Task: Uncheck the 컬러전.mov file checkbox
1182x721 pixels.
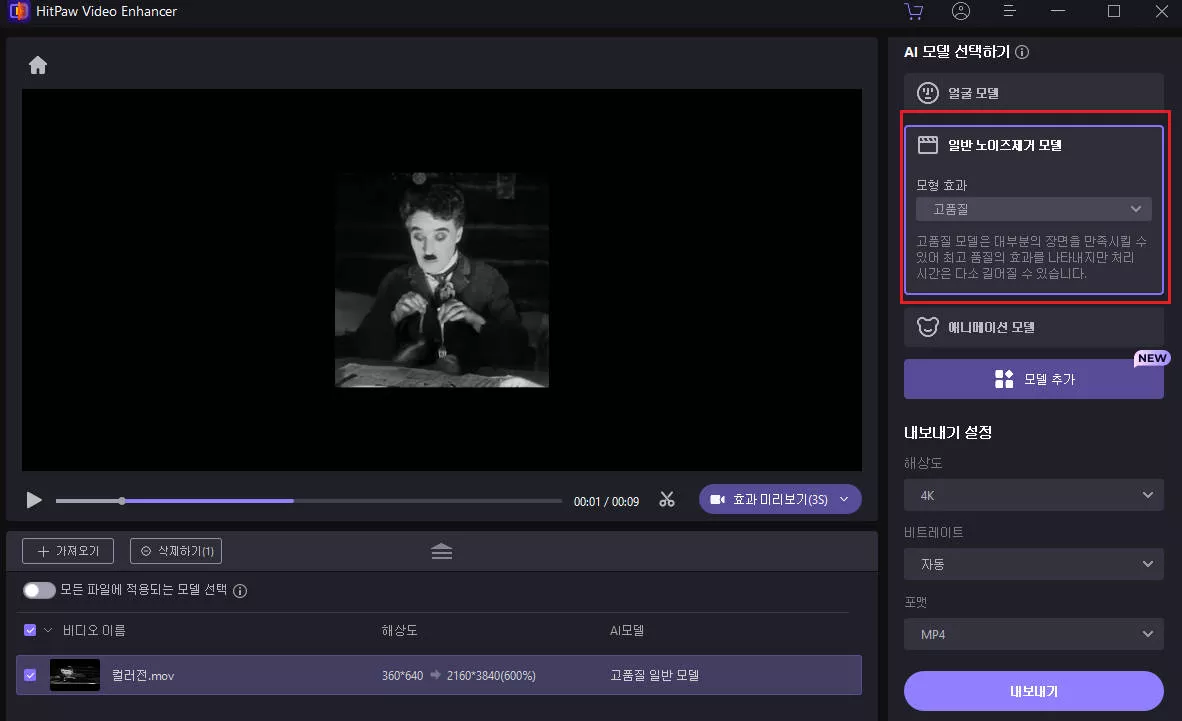Action: (x=30, y=675)
